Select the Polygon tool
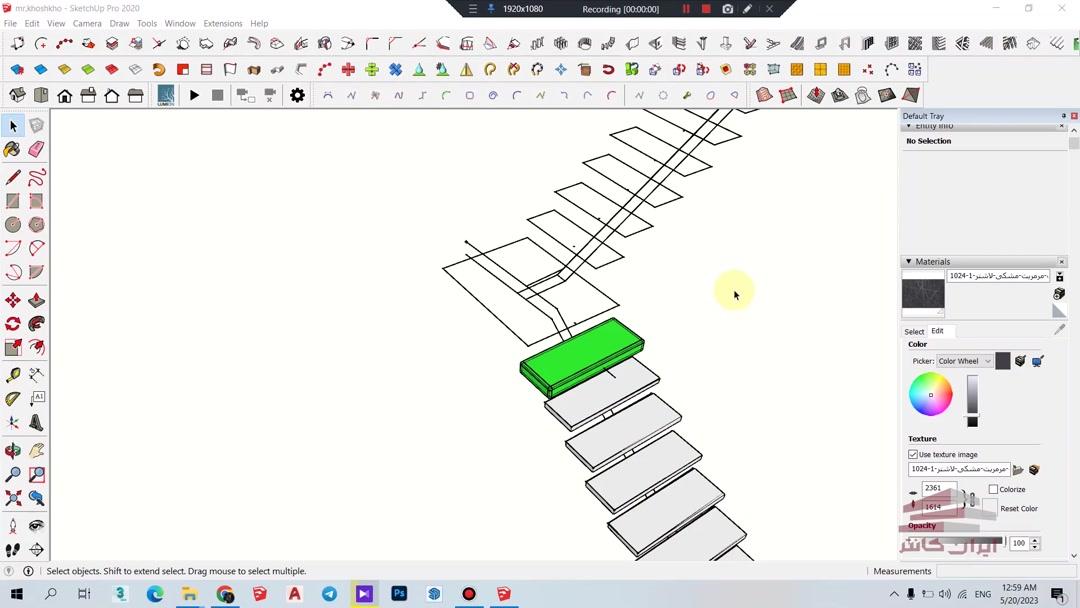Viewport: 1080px width, 608px height. (37, 224)
